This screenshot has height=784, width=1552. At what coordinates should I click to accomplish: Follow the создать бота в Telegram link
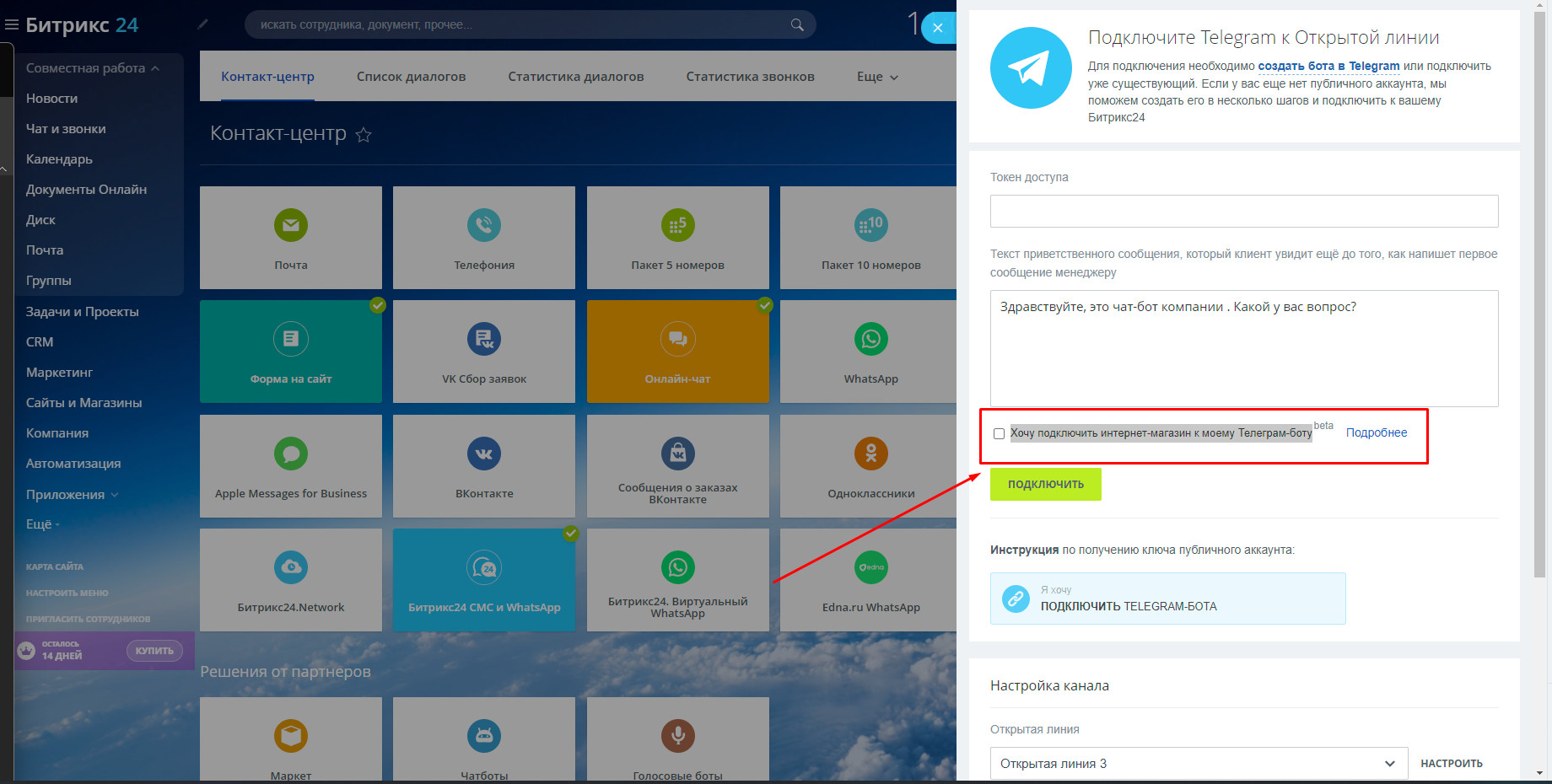tap(1328, 66)
